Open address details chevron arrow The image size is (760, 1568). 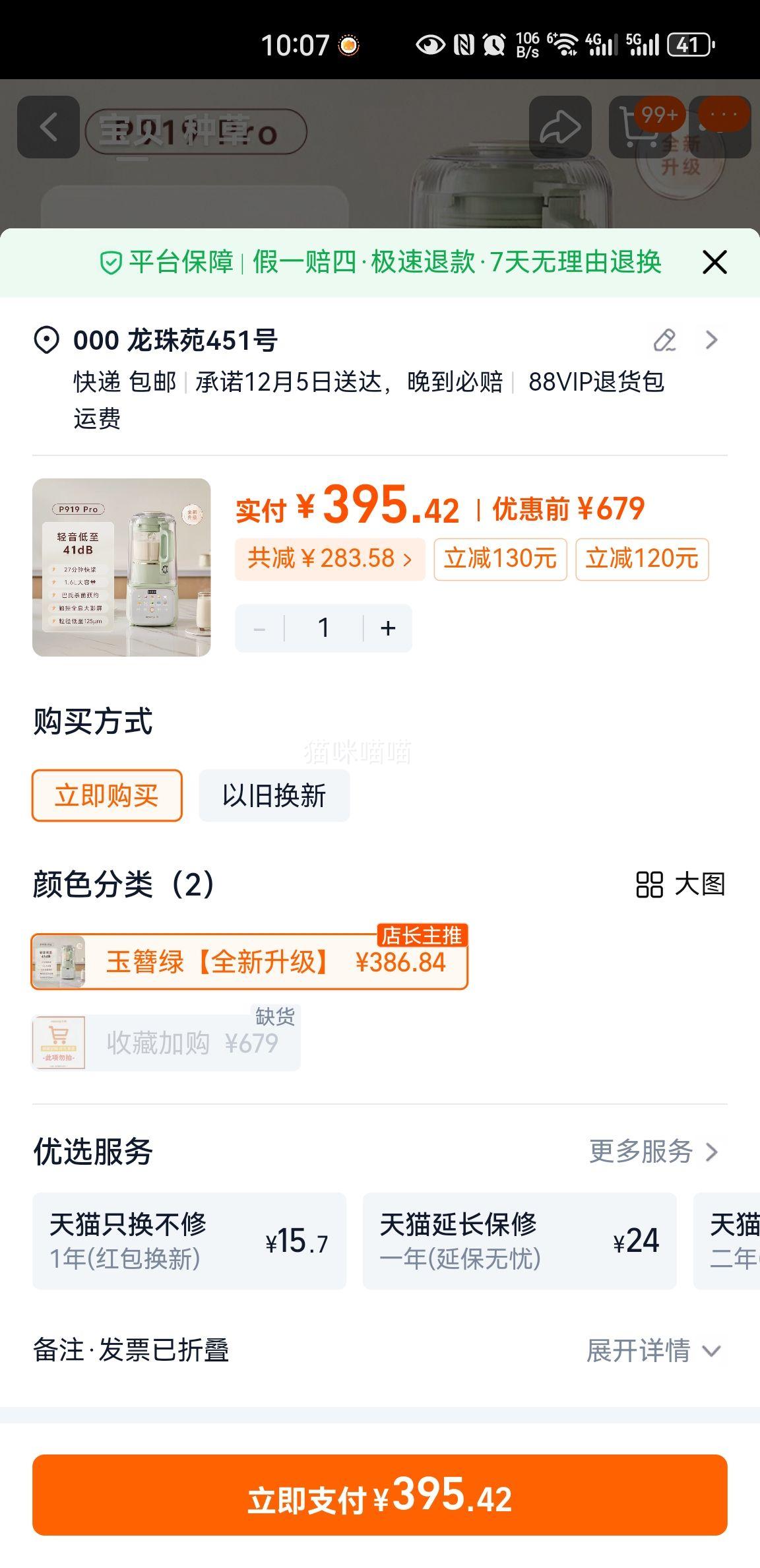click(x=711, y=341)
